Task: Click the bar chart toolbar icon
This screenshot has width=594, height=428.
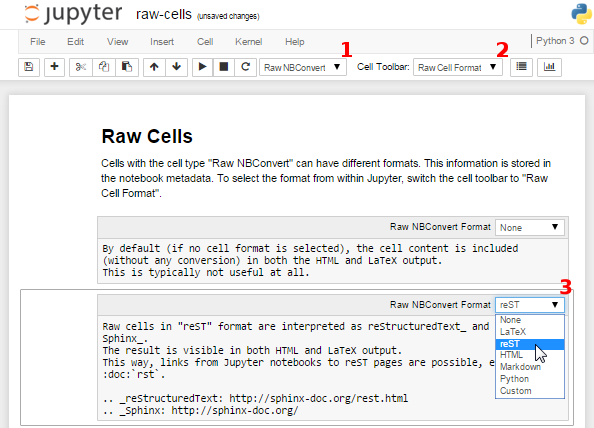Action: click(549, 67)
